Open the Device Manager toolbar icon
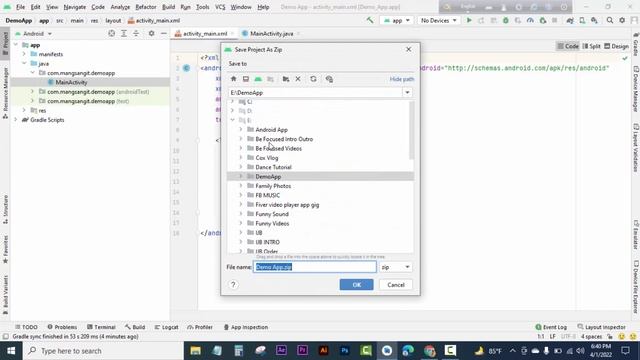 click(582, 20)
